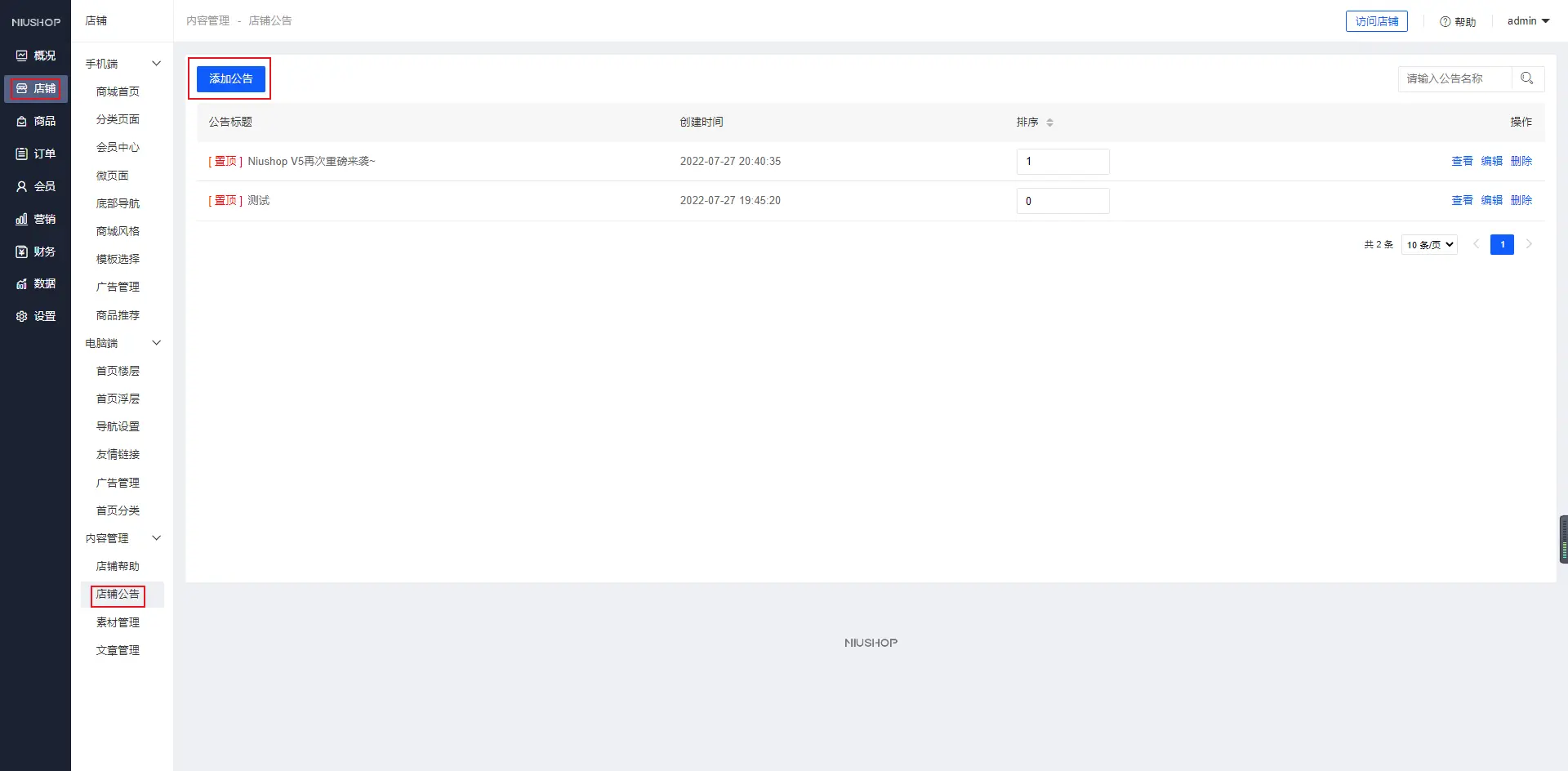The image size is (1568, 771).
Task: Select 店铺帮助 in the submenu
Action: click(118, 566)
